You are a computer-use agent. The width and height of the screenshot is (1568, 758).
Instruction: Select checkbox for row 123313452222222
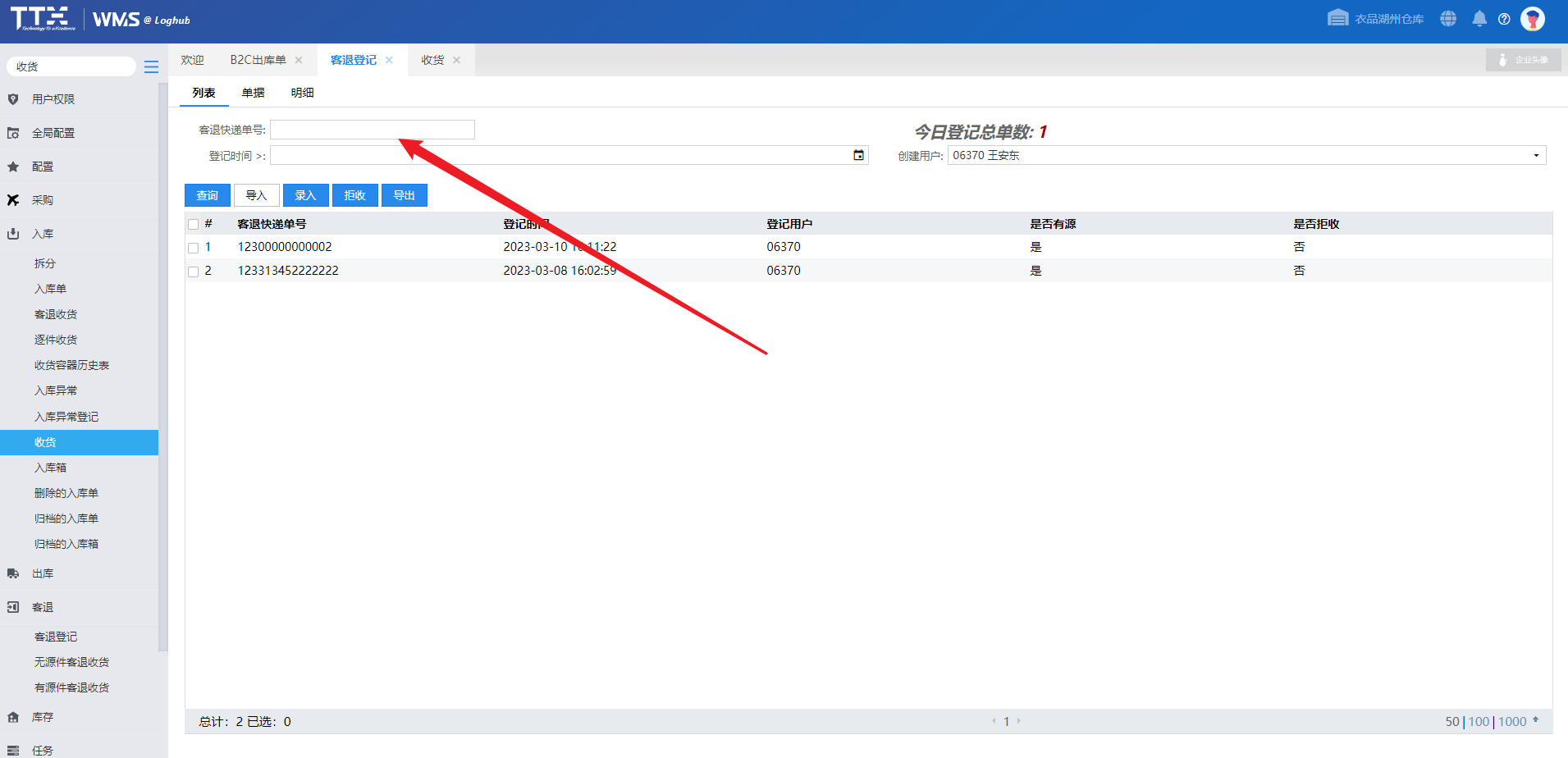click(194, 272)
